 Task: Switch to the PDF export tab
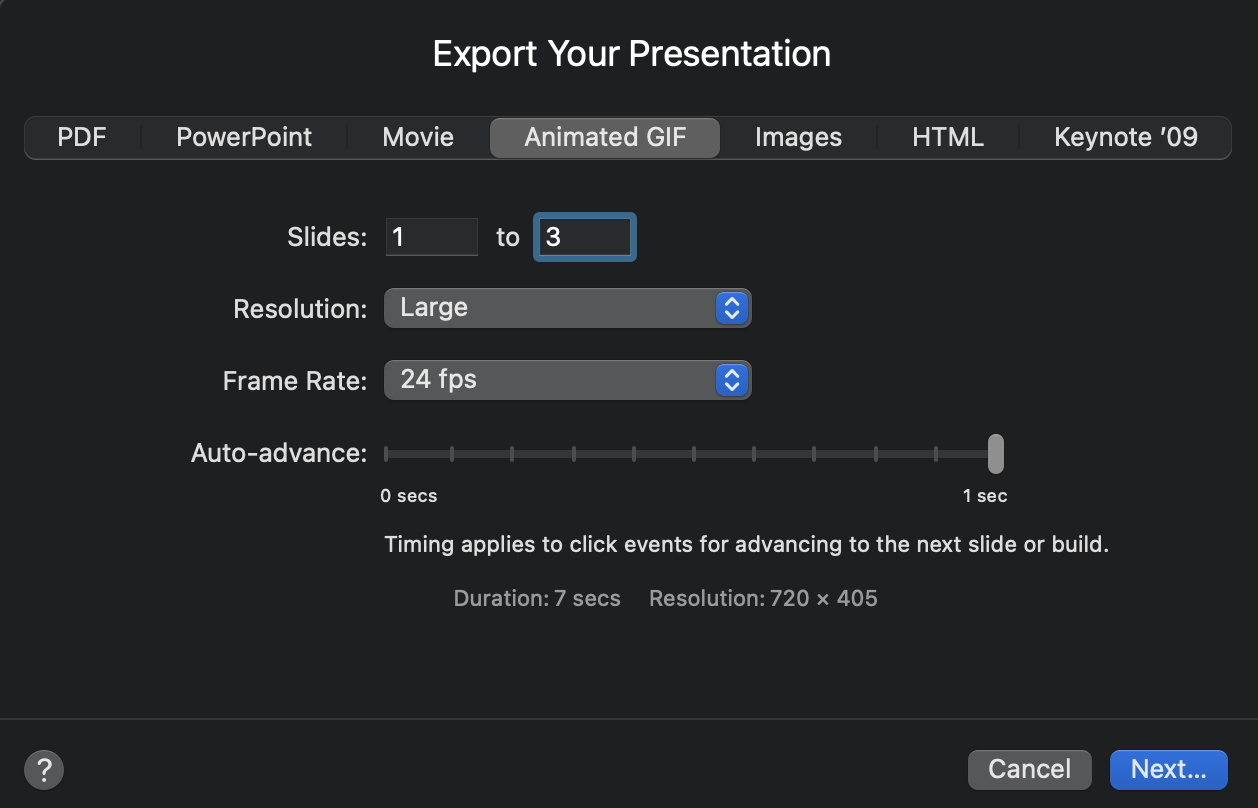coord(82,137)
